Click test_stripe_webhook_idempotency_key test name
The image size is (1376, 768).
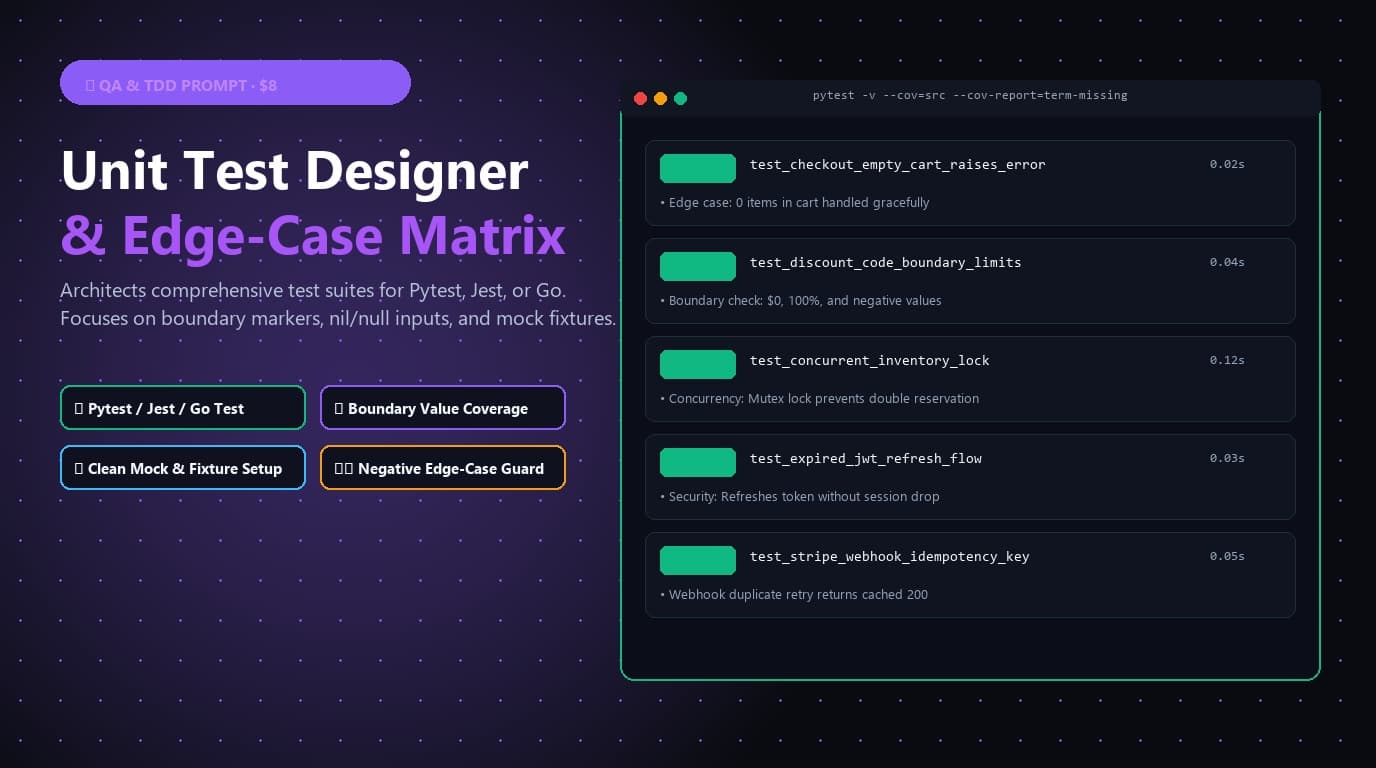(890, 556)
